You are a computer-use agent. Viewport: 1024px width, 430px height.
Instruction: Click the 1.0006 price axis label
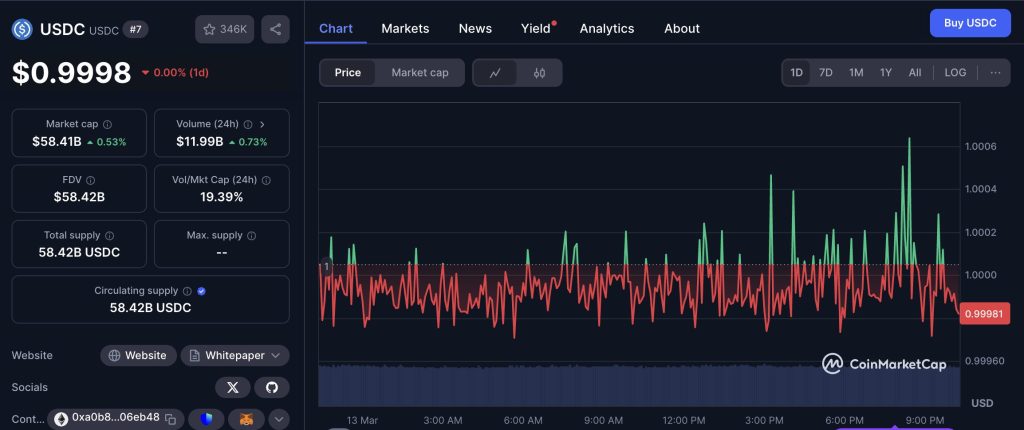[980, 146]
